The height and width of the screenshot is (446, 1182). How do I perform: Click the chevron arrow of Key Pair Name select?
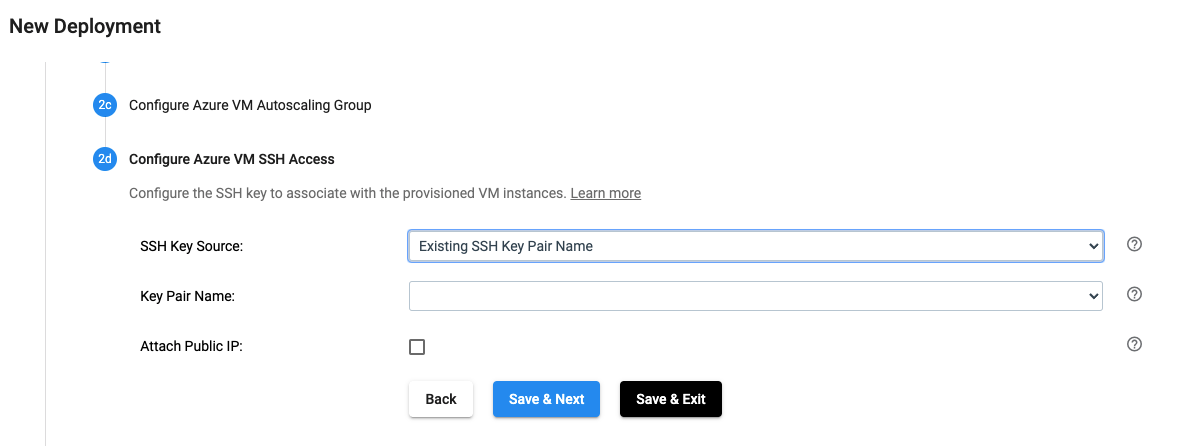(1093, 297)
